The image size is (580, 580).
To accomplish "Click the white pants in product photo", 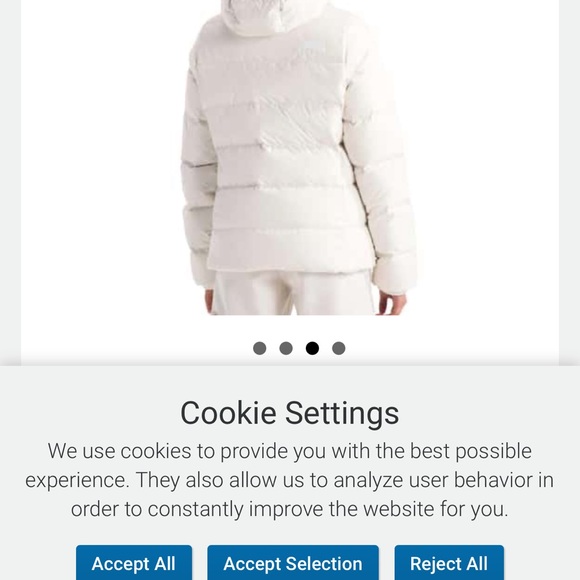I will pos(294,293).
